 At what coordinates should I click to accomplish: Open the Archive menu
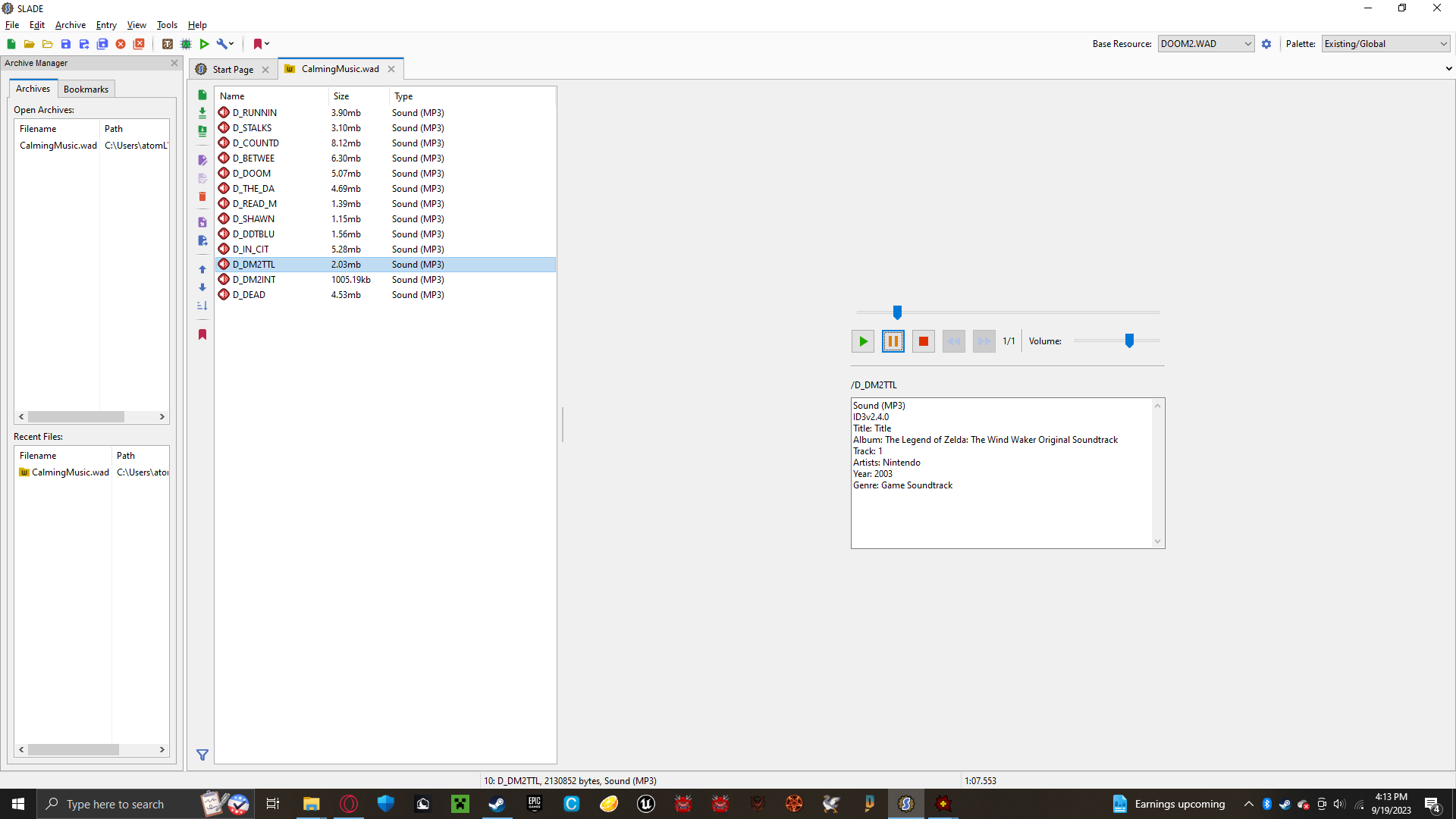pos(71,25)
